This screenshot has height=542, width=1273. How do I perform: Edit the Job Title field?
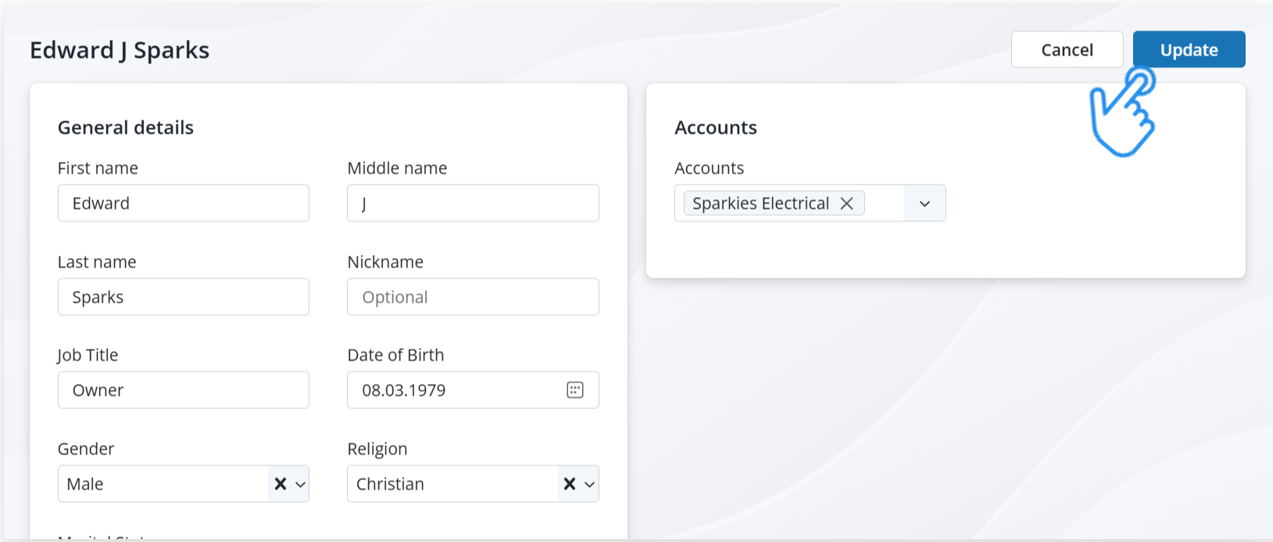click(183, 390)
